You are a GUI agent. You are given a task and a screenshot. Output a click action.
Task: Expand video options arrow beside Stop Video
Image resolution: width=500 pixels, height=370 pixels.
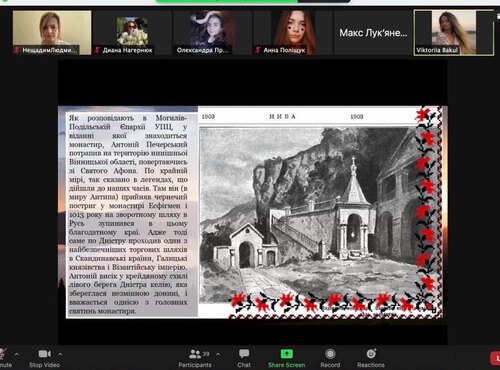(60, 354)
